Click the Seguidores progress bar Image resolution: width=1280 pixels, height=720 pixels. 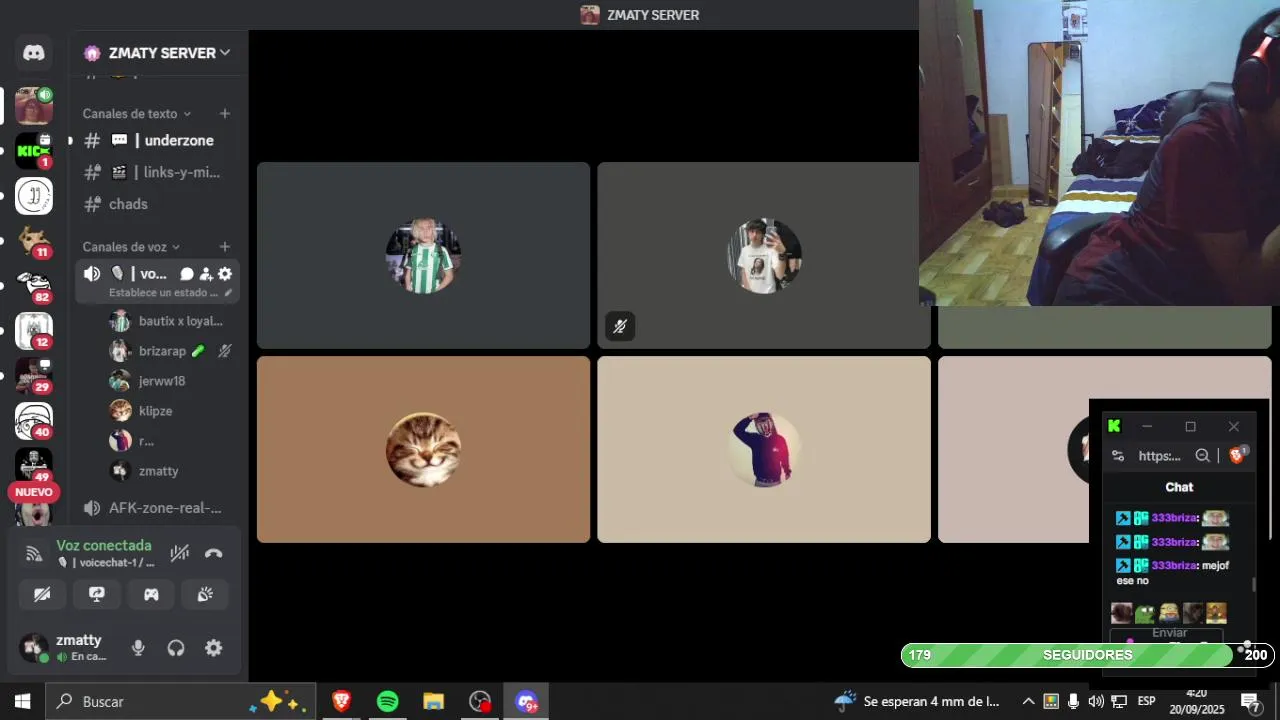click(x=1087, y=655)
